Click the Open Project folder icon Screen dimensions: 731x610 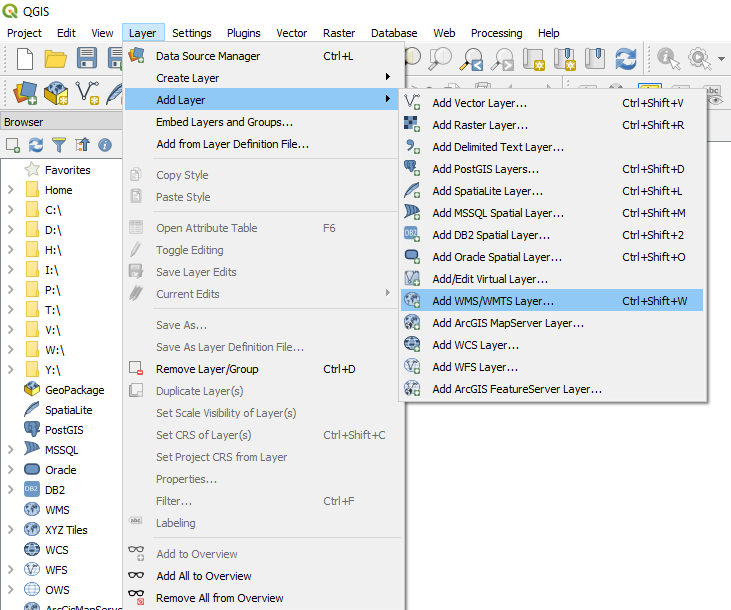pos(55,59)
